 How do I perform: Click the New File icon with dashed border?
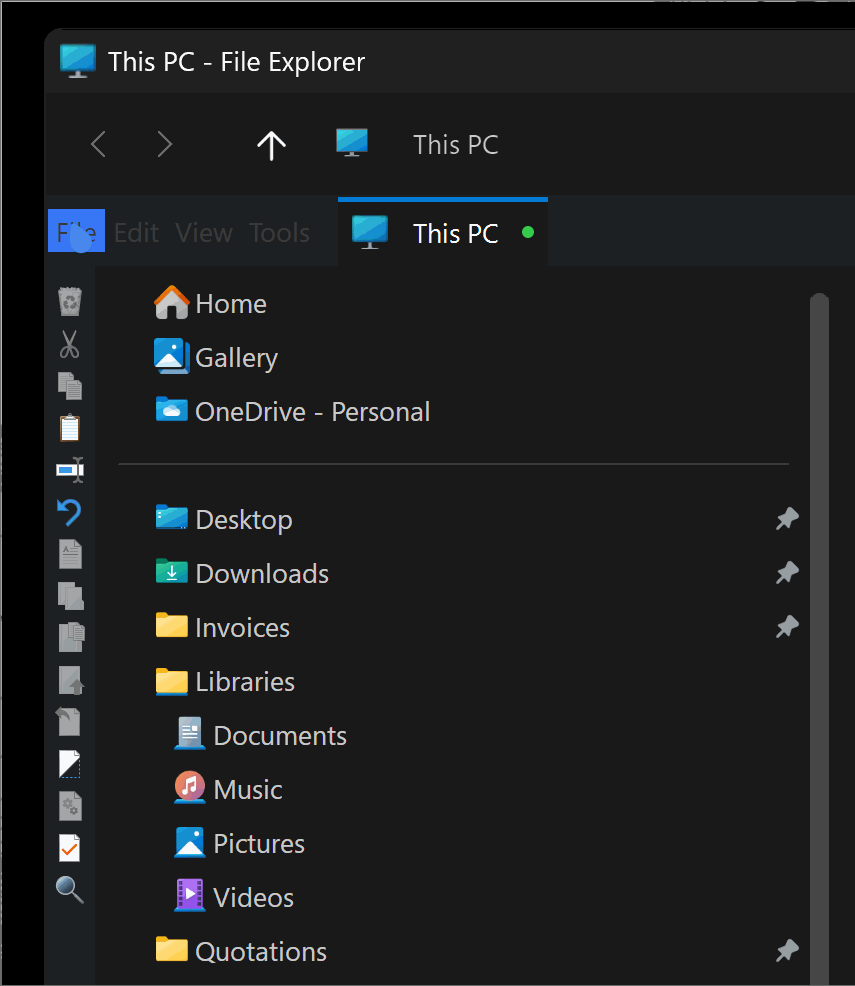click(x=70, y=763)
